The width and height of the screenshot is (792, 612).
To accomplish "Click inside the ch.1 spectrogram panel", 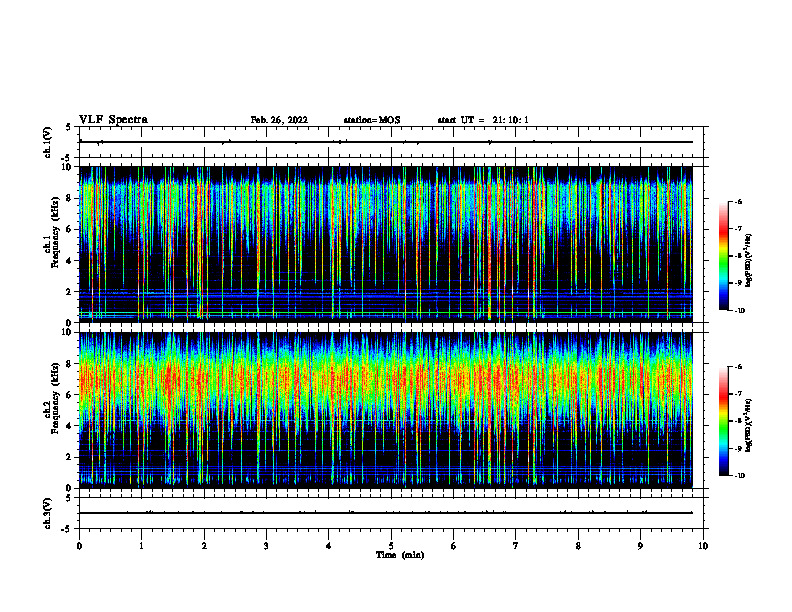I will pyautogui.click(x=386, y=244).
